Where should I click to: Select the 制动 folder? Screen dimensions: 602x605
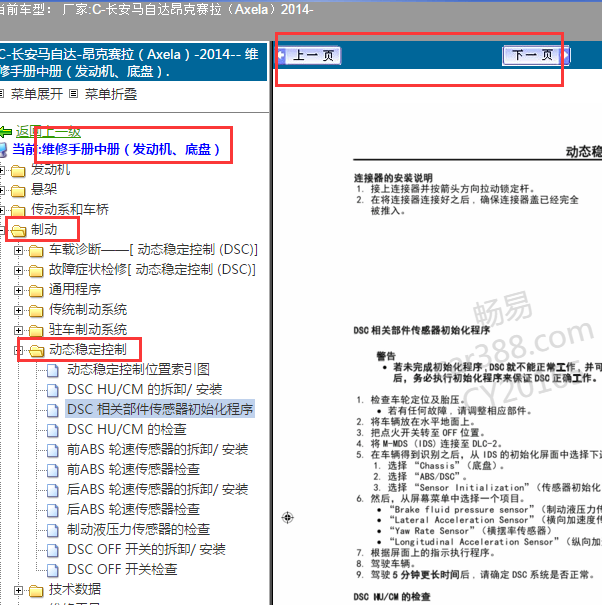click(44, 229)
